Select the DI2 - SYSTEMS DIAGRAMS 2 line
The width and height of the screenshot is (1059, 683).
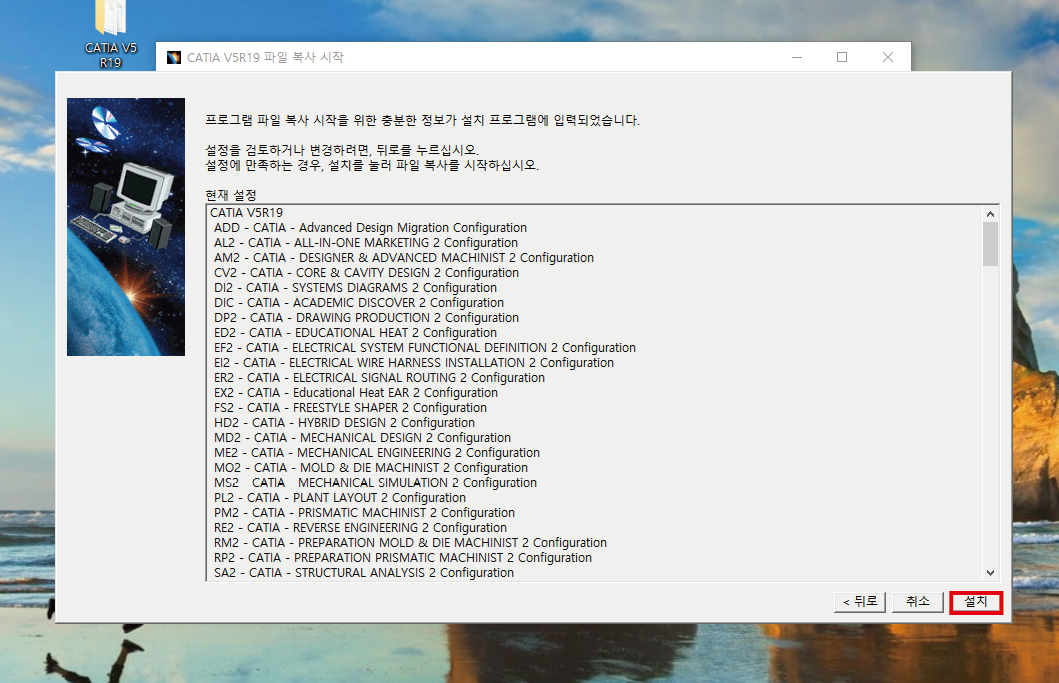355,288
